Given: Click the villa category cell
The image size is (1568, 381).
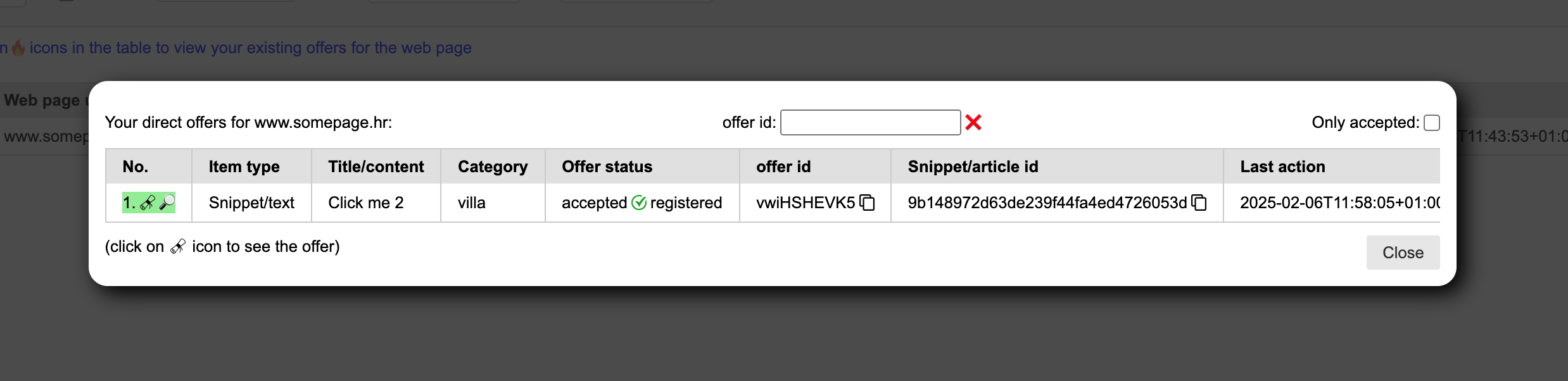Looking at the screenshot, I should (472, 203).
